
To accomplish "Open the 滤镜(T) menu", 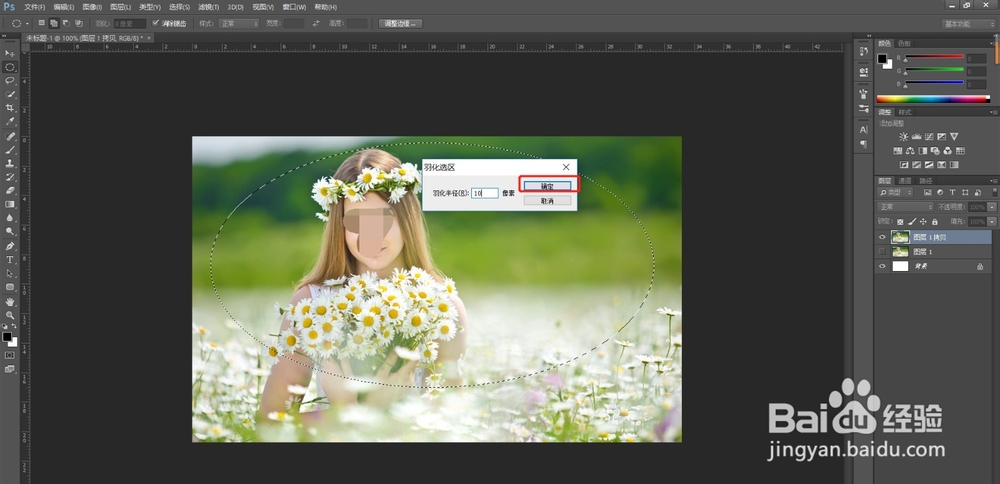I will tap(209, 7).
